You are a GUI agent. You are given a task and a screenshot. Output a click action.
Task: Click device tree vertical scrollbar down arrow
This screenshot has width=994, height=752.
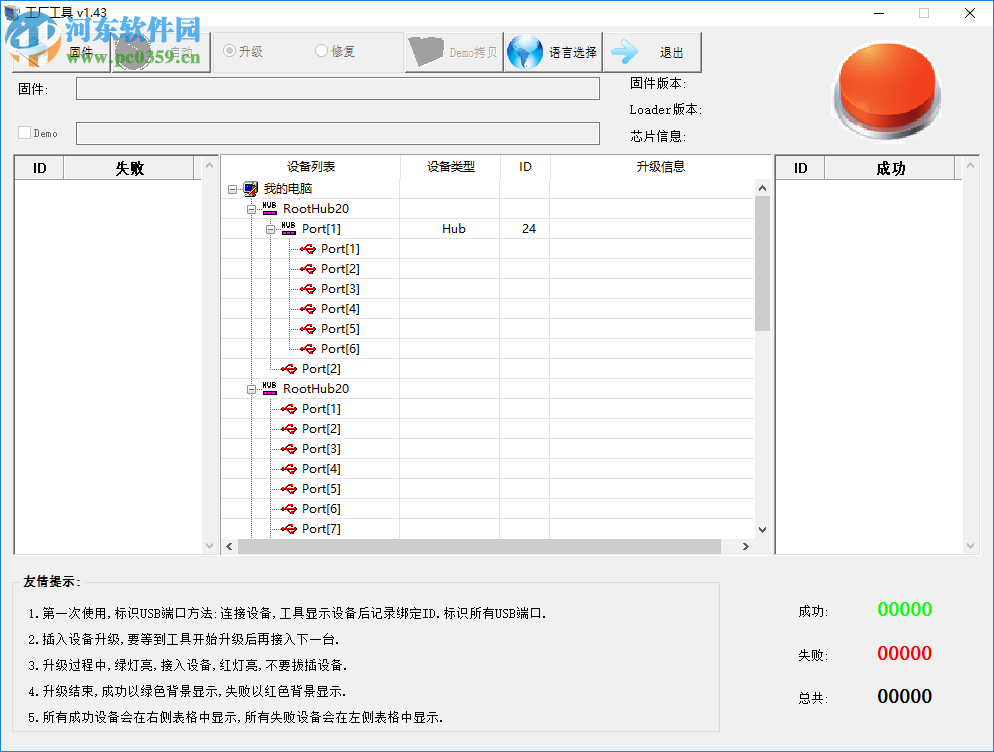pyautogui.click(x=763, y=530)
